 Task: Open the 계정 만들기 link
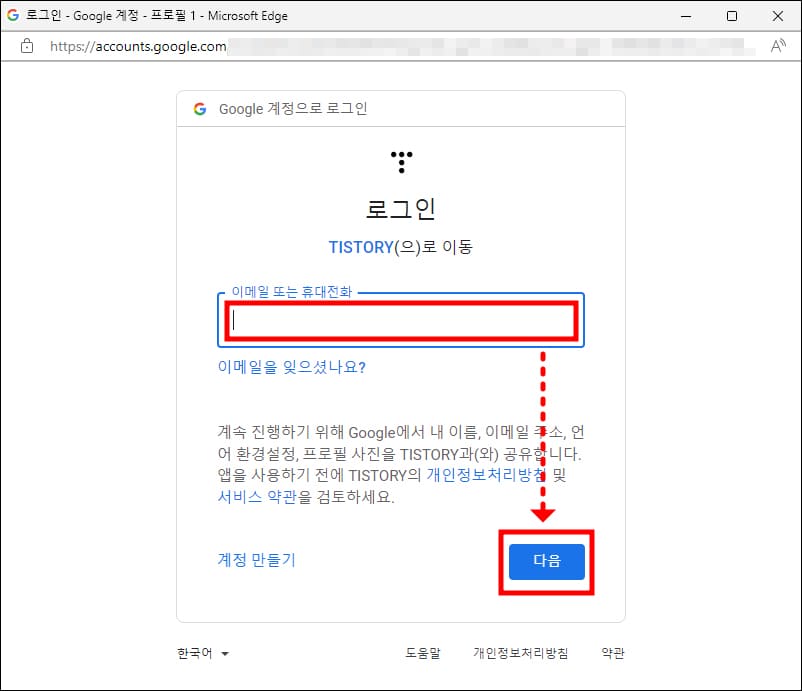pos(254,560)
